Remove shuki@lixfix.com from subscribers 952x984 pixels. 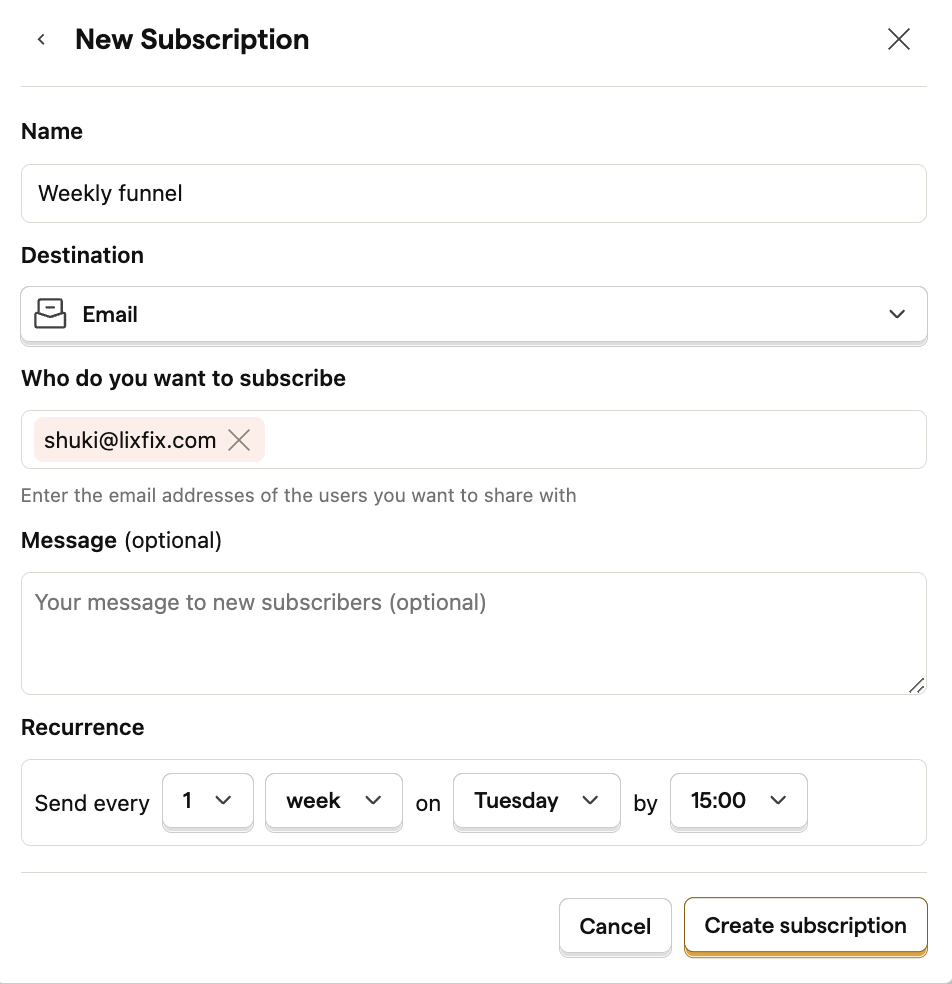[x=239, y=440]
